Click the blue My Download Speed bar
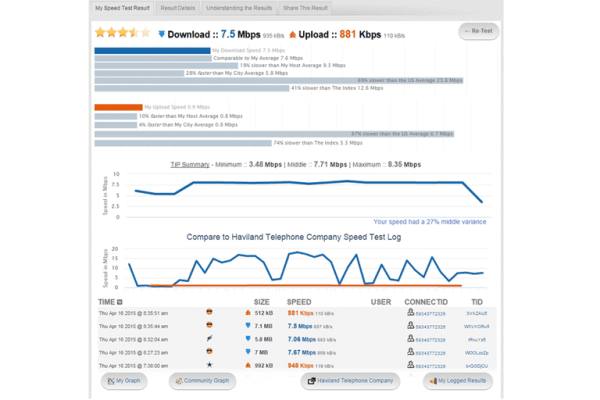600x400 pixels. click(x=152, y=50)
